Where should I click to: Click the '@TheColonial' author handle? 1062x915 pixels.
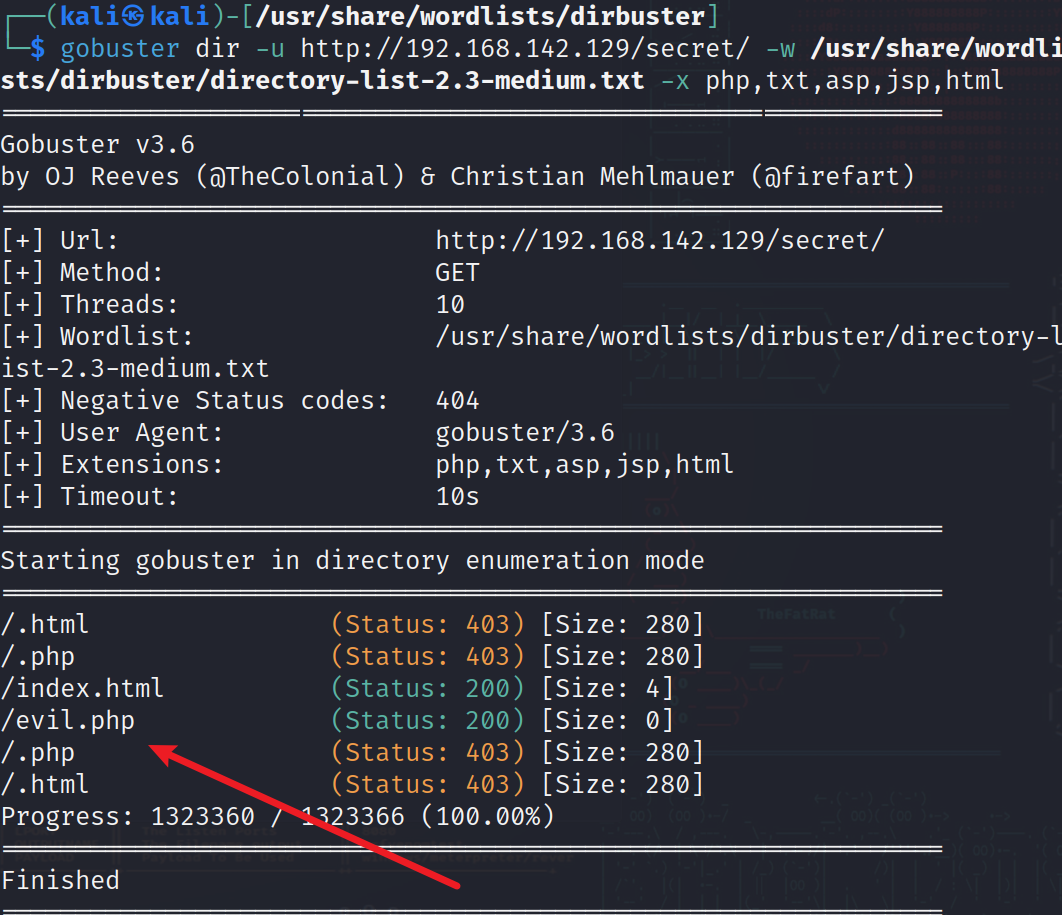tap(300, 177)
